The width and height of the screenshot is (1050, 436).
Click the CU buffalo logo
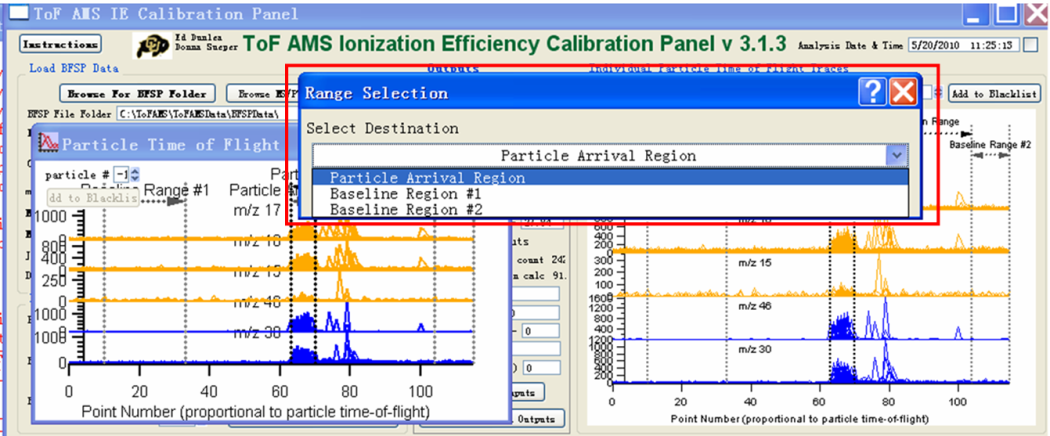point(152,45)
